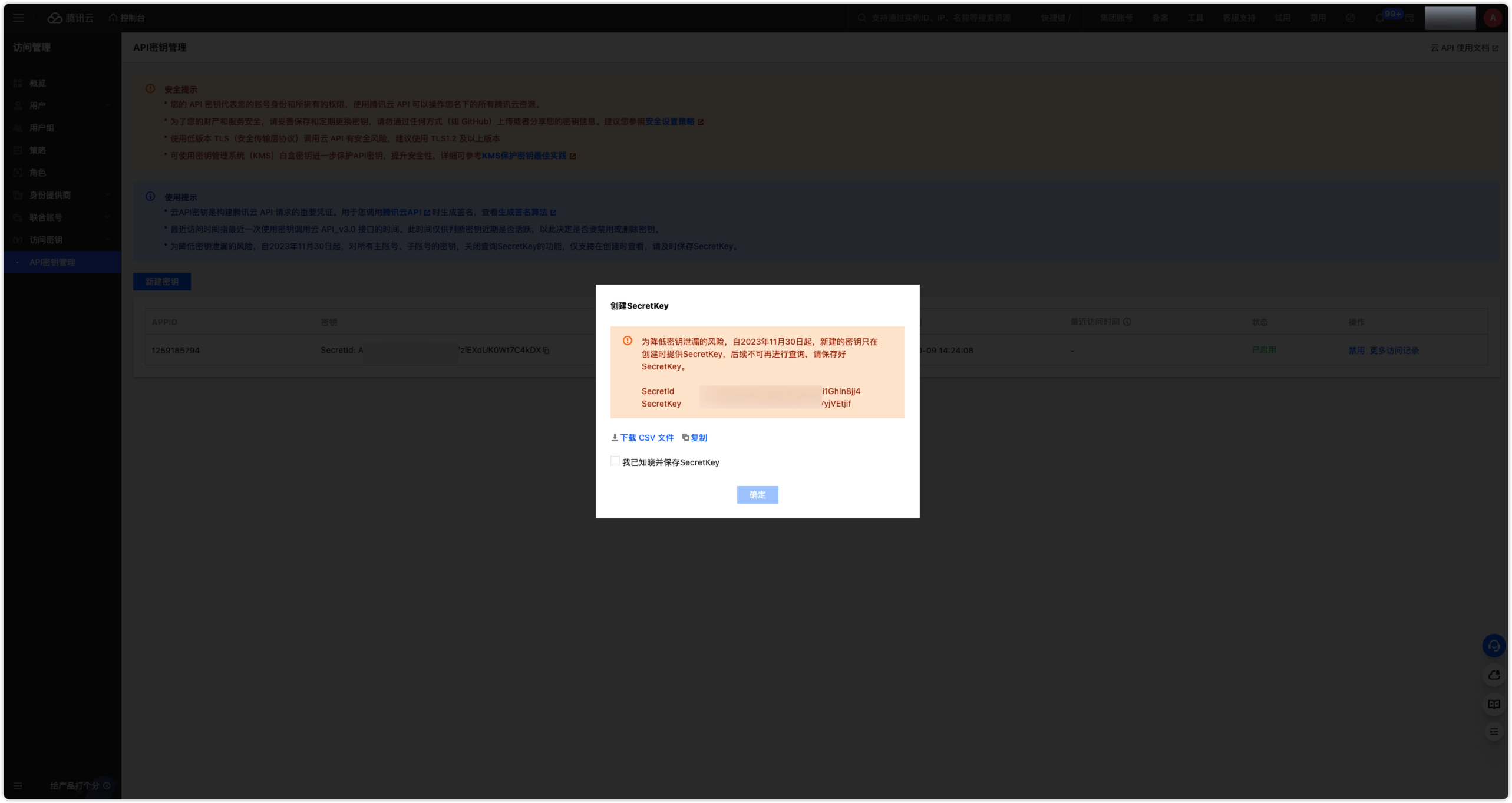
Task: Click the cloud alert floating icon
Action: coord(1495,675)
